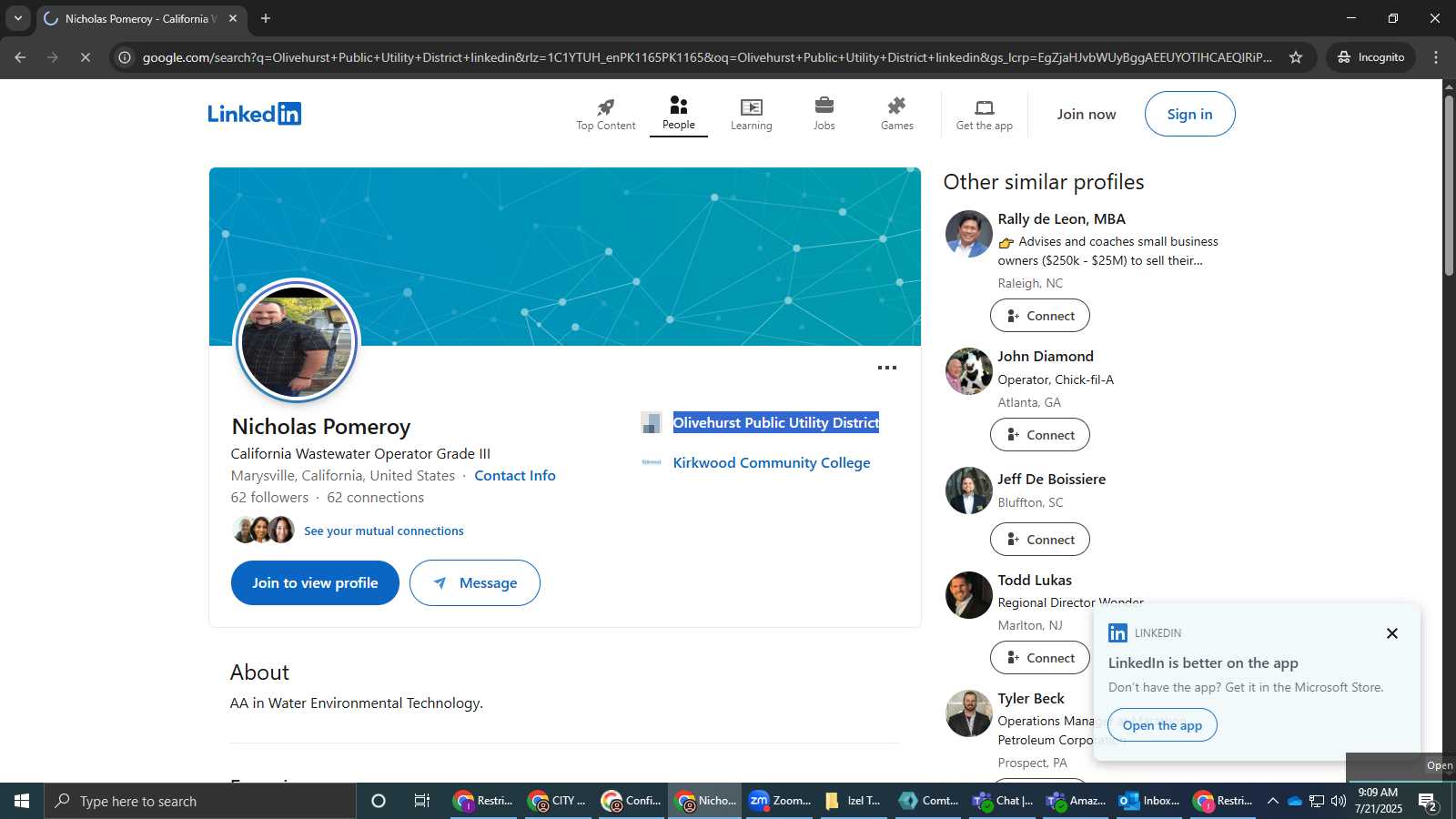Click Rally de Leon's profile picture
This screenshot has height=819, width=1456.
[969, 234]
